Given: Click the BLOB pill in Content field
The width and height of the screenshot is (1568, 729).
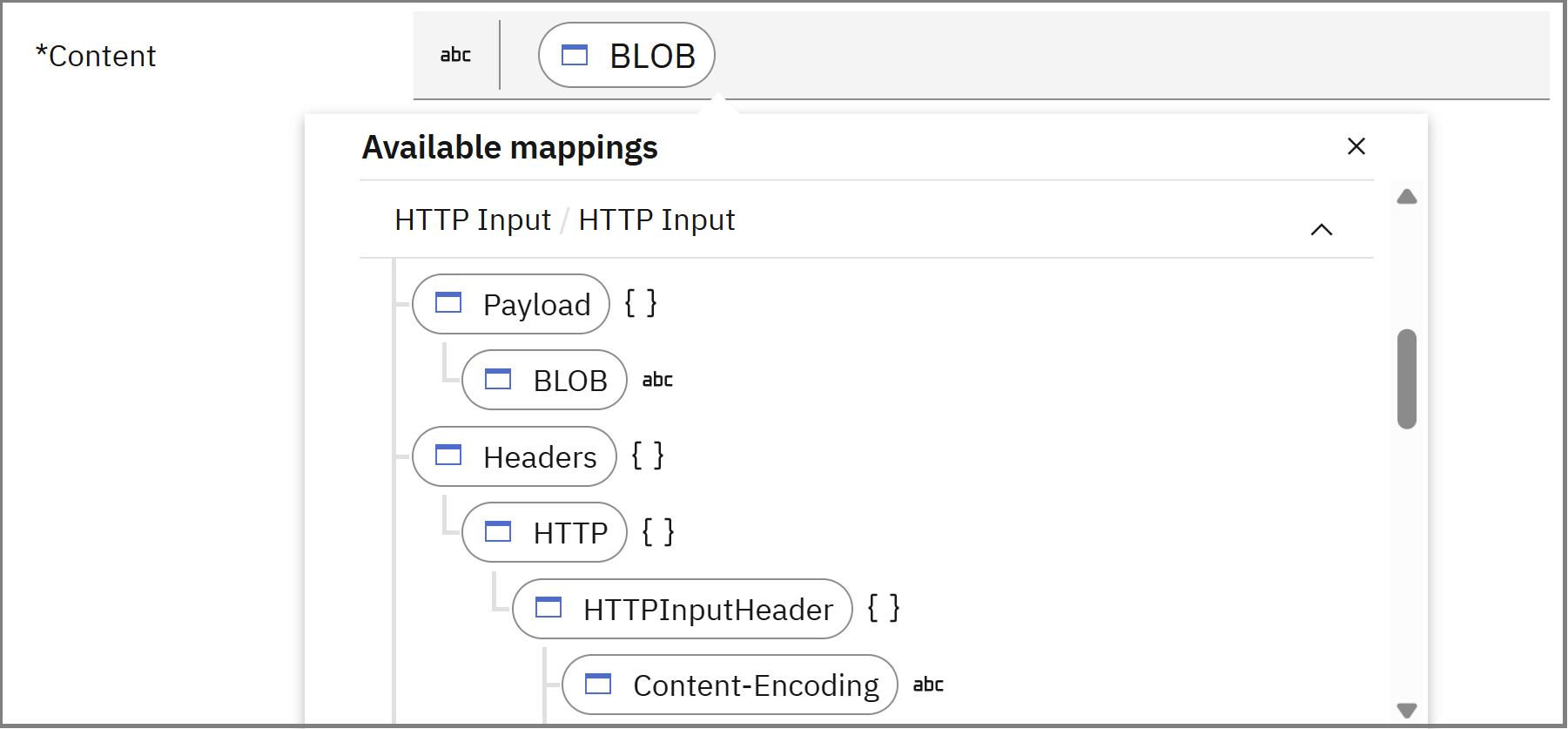Looking at the screenshot, I should point(626,56).
